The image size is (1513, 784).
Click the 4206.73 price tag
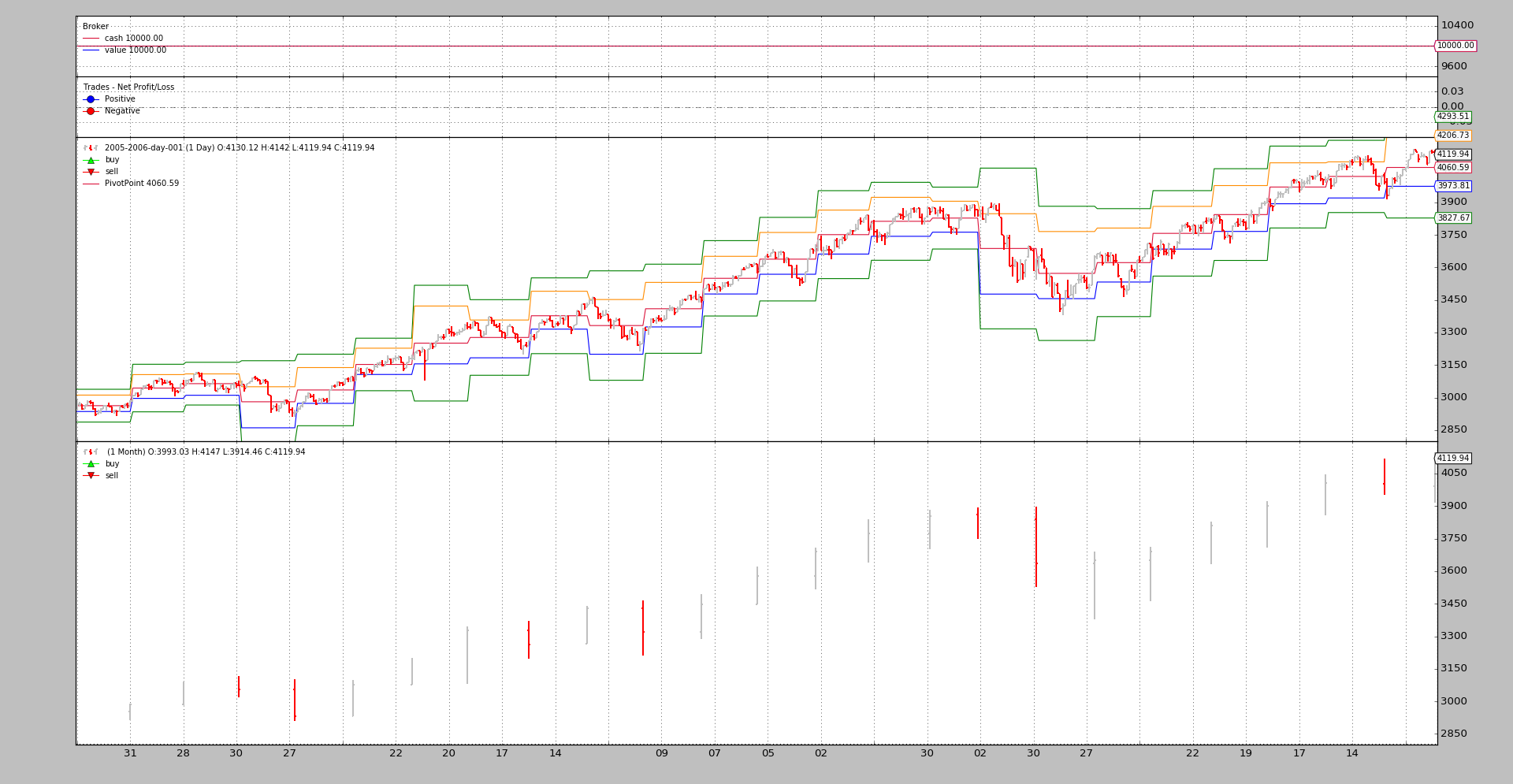(x=1452, y=136)
